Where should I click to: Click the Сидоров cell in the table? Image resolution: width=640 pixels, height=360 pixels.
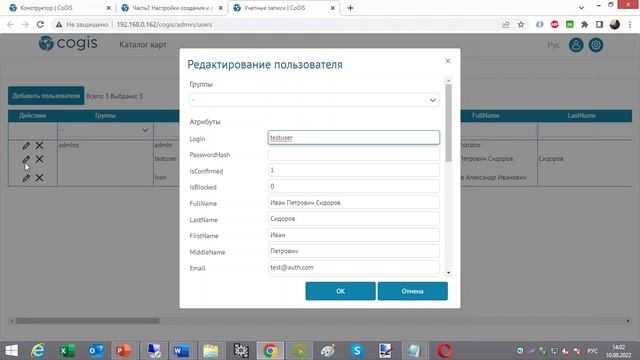(551, 158)
